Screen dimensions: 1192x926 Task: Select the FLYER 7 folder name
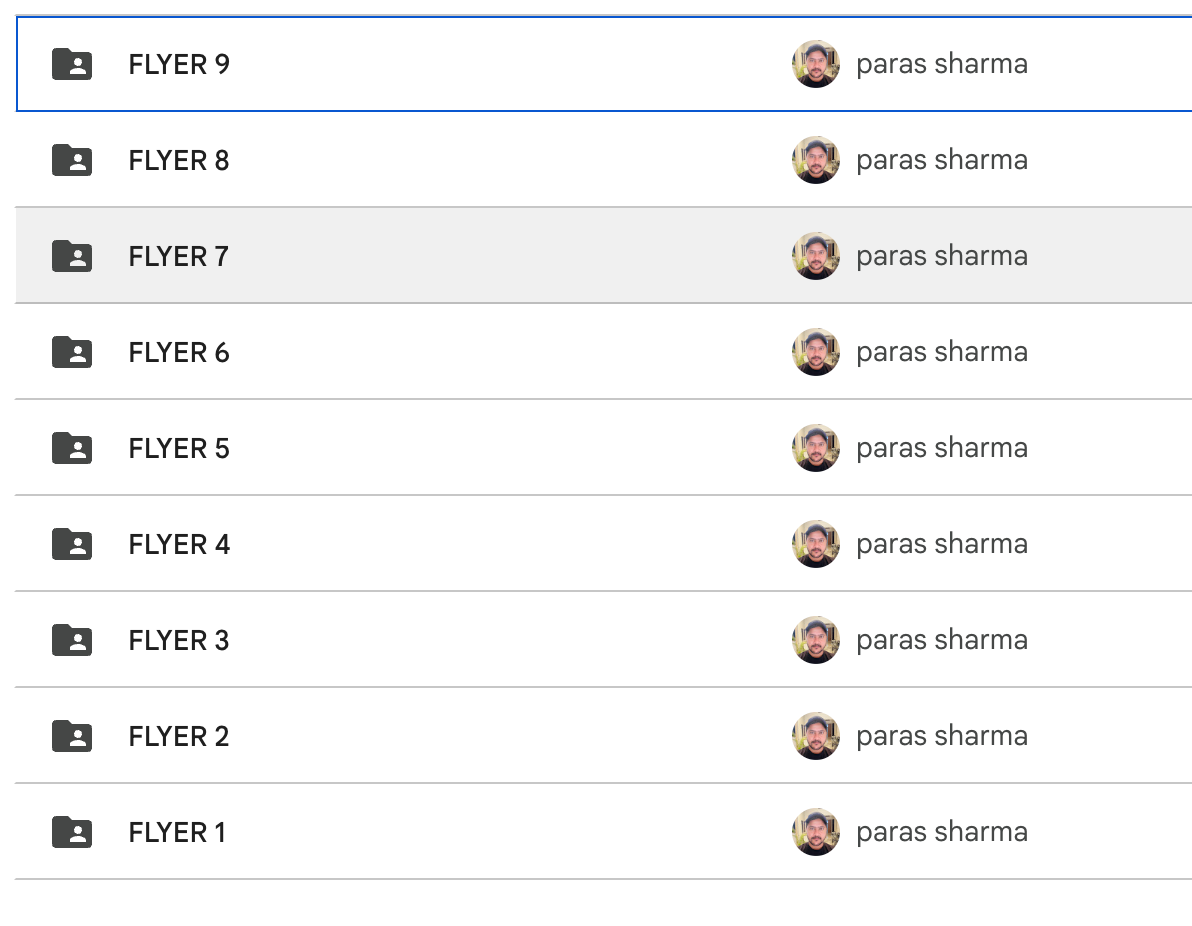[x=179, y=256]
